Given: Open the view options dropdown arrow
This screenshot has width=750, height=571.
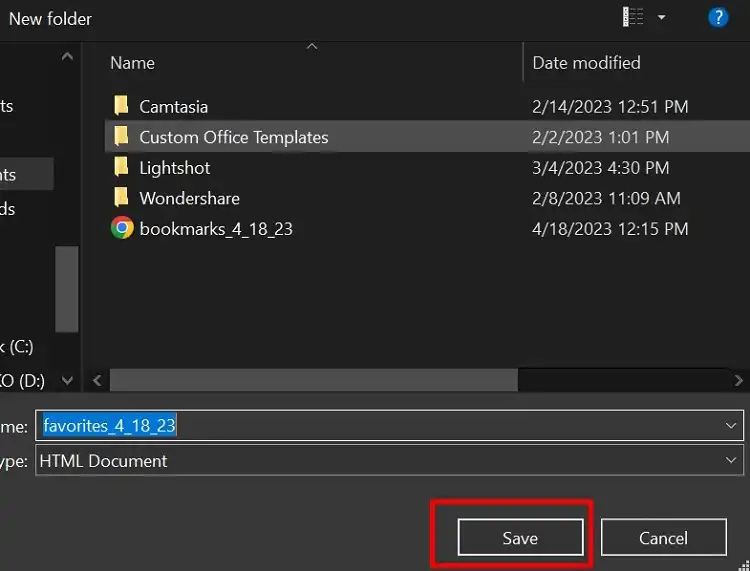Looking at the screenshot, I should point(662,18).
